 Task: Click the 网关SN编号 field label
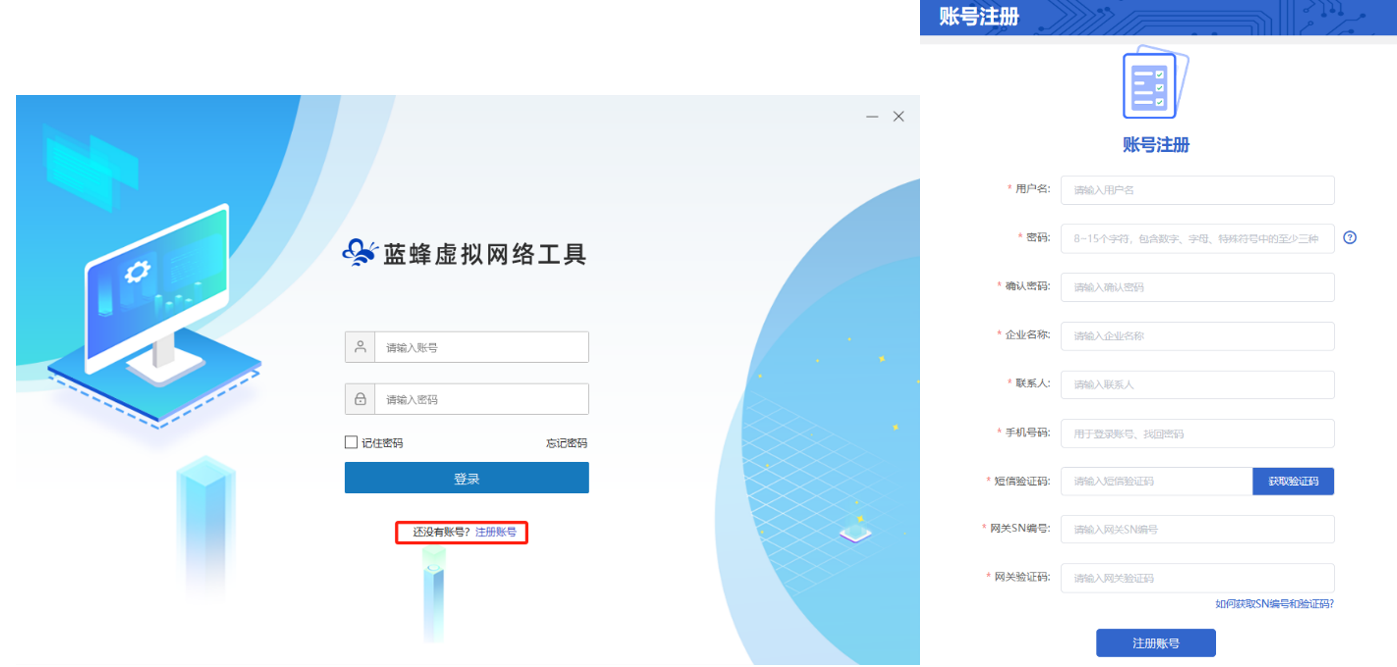(1020, 528)
